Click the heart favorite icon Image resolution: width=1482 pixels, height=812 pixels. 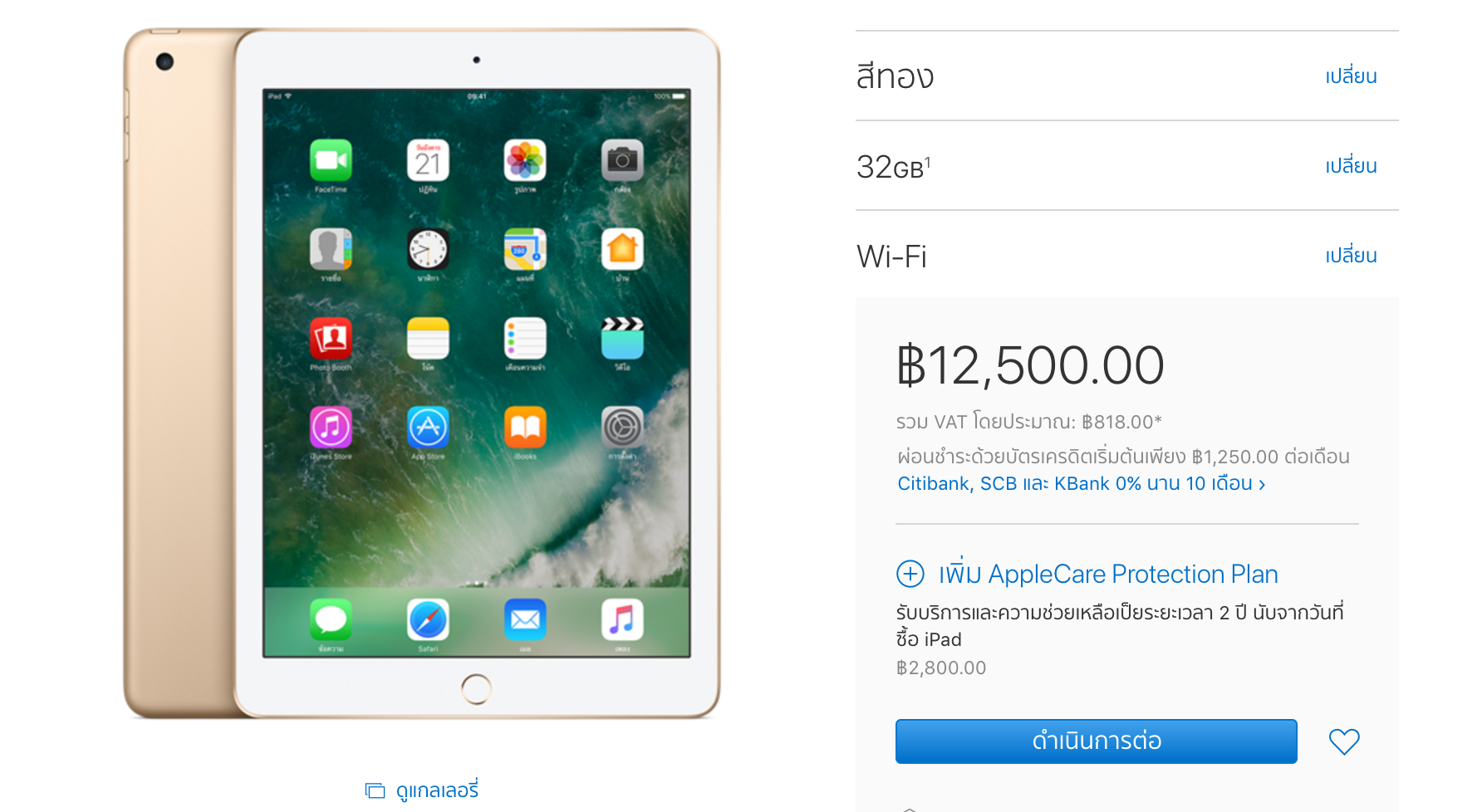coord(1344,741)
